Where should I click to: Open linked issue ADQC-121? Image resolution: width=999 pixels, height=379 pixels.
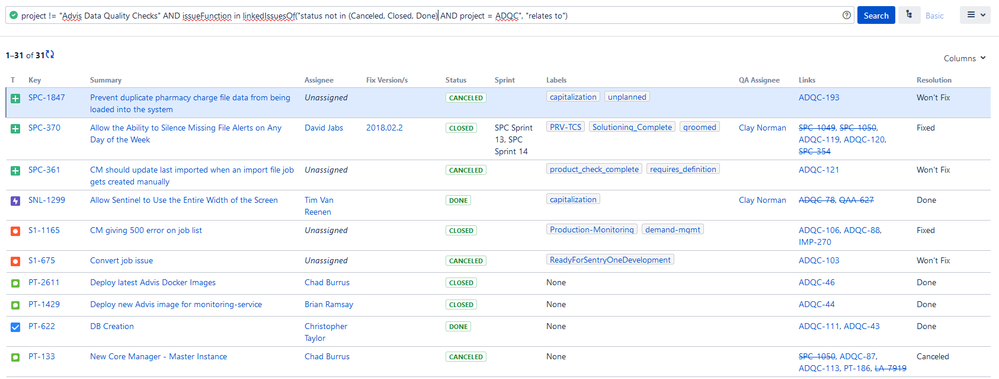(x=819, y=169)
